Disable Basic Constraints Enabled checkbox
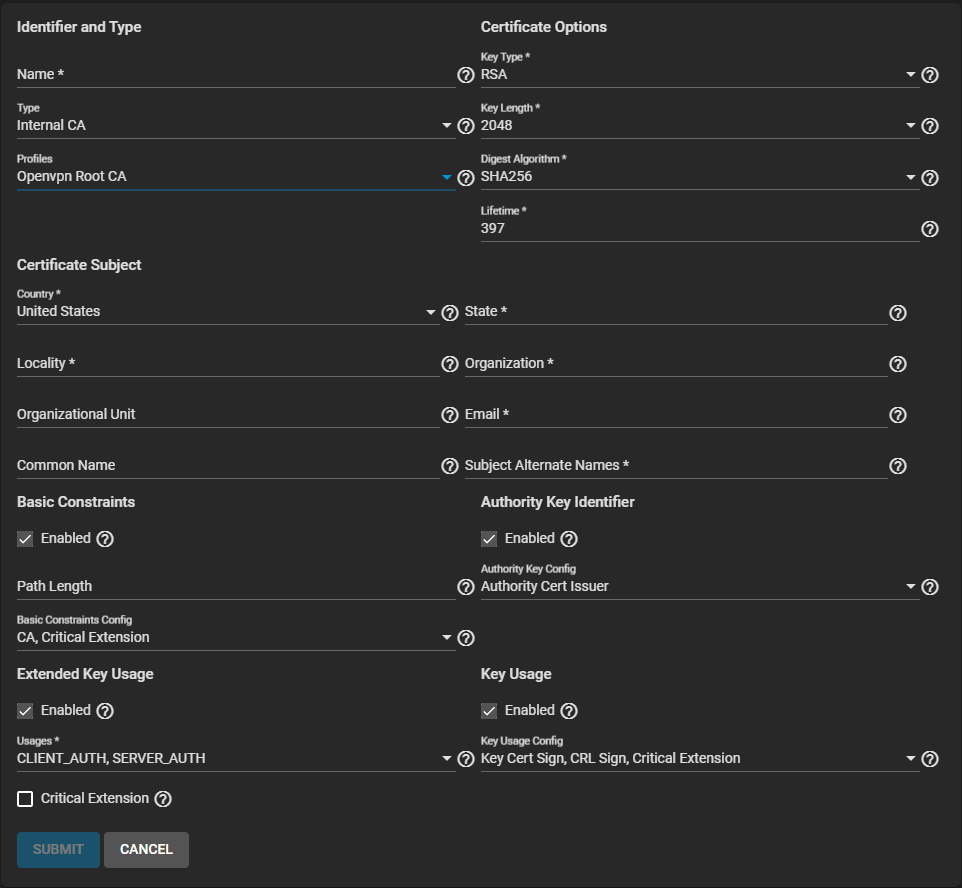The width and height of the screenshot is (962, 888). click(25, 539)
